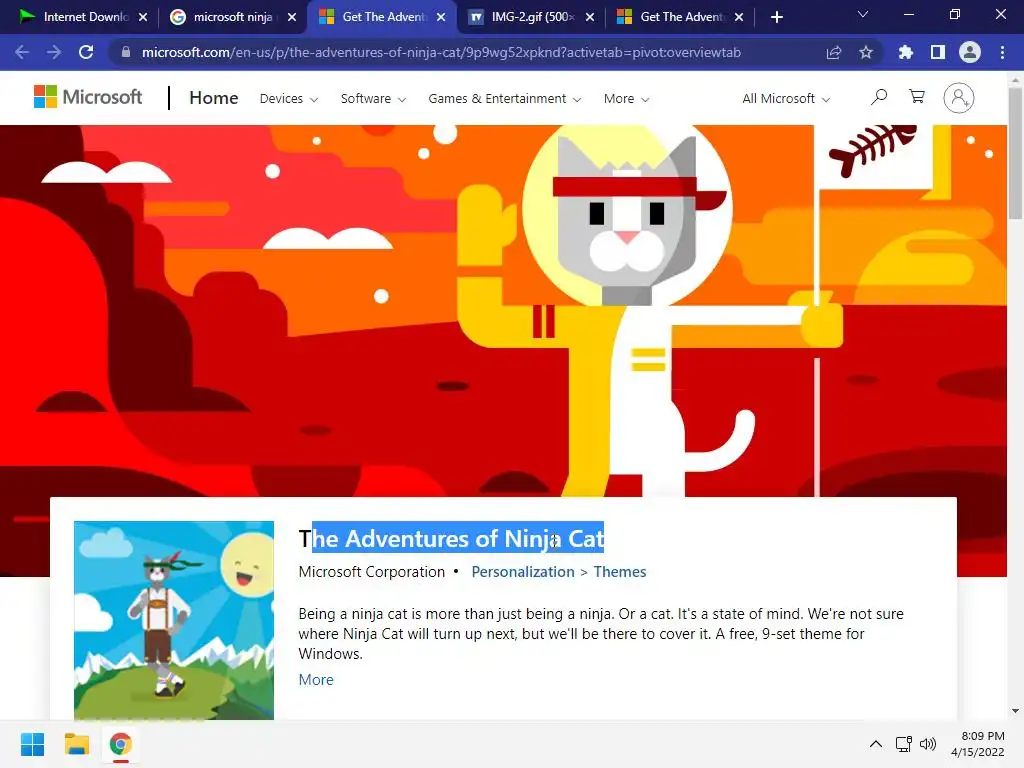Go back to the previous page

click(x=22, y=52)
